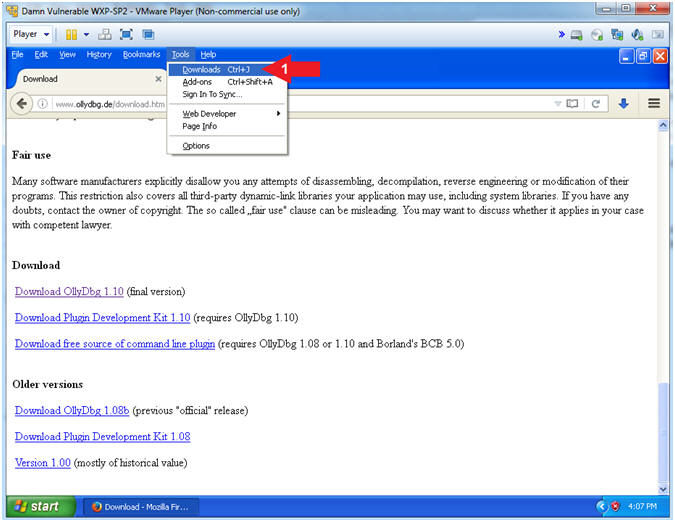The height and width of the screenshot is (522, 675).
Task: Choose Sign In To Sync entry
Action: [227, 94]
